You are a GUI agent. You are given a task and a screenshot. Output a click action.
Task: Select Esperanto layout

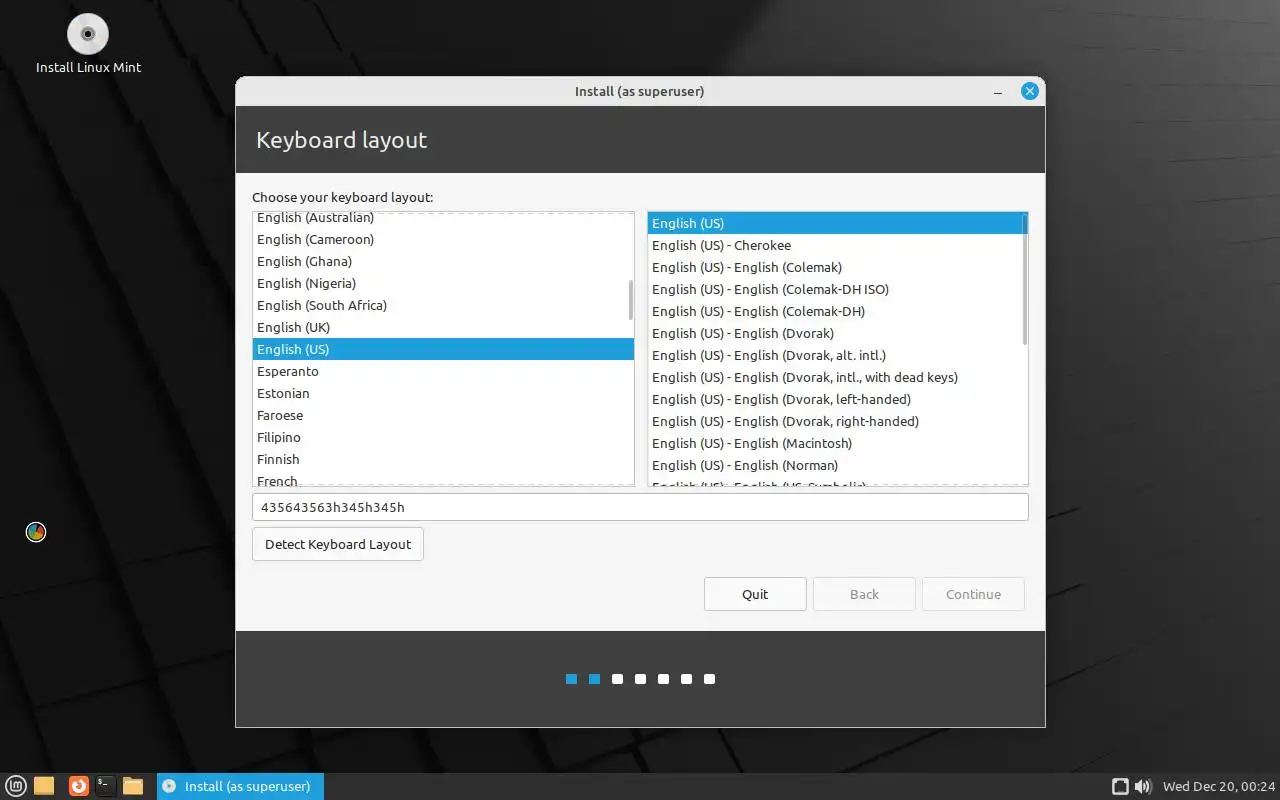tap(443, 371)
